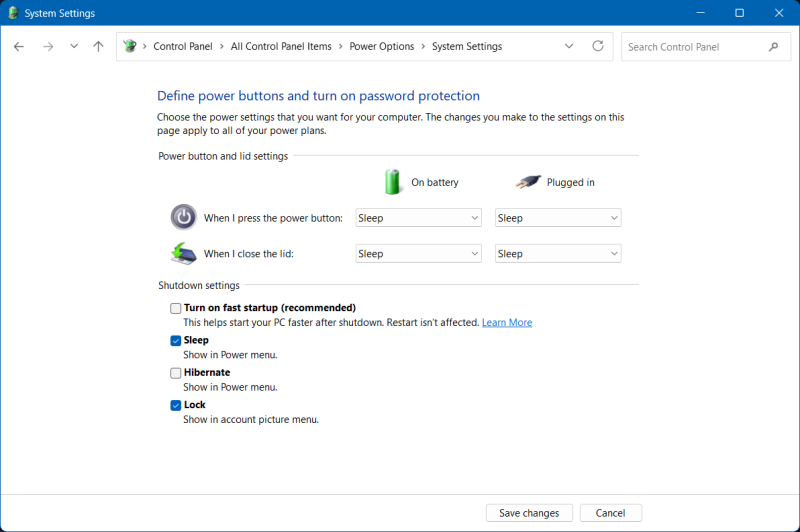
Task: Click the Back navigation arrow
Action: click(x=19, y=47)
